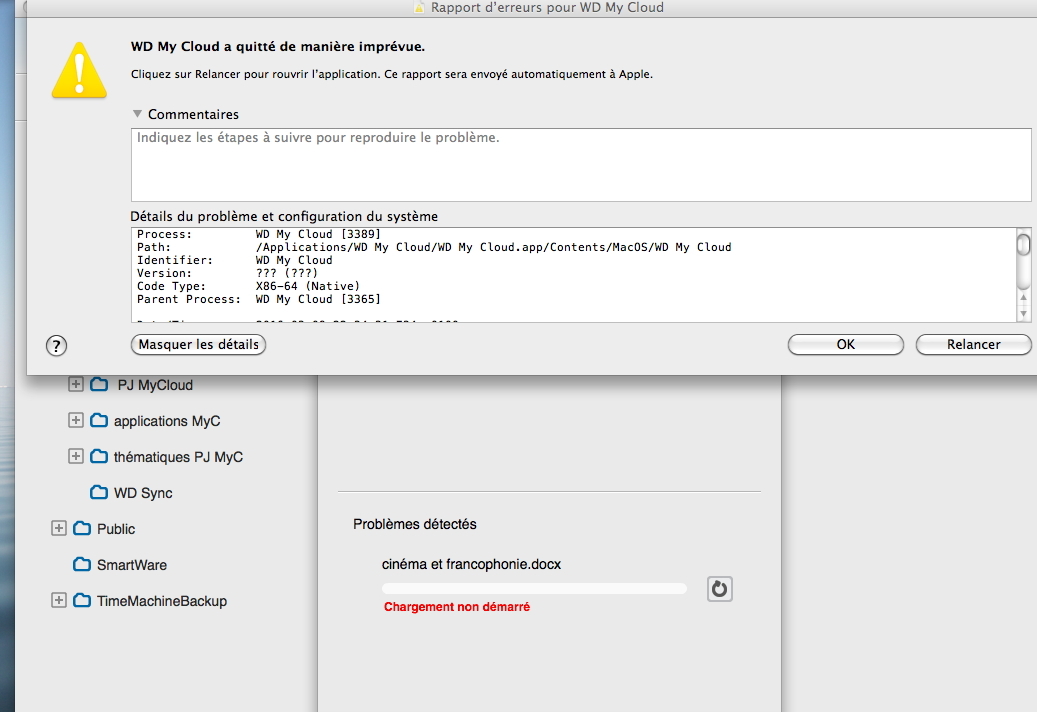Click the upload progress bar for cinéma et francophonie.docx
This screenshot has width=1037, height=712.
click(534, 588)
